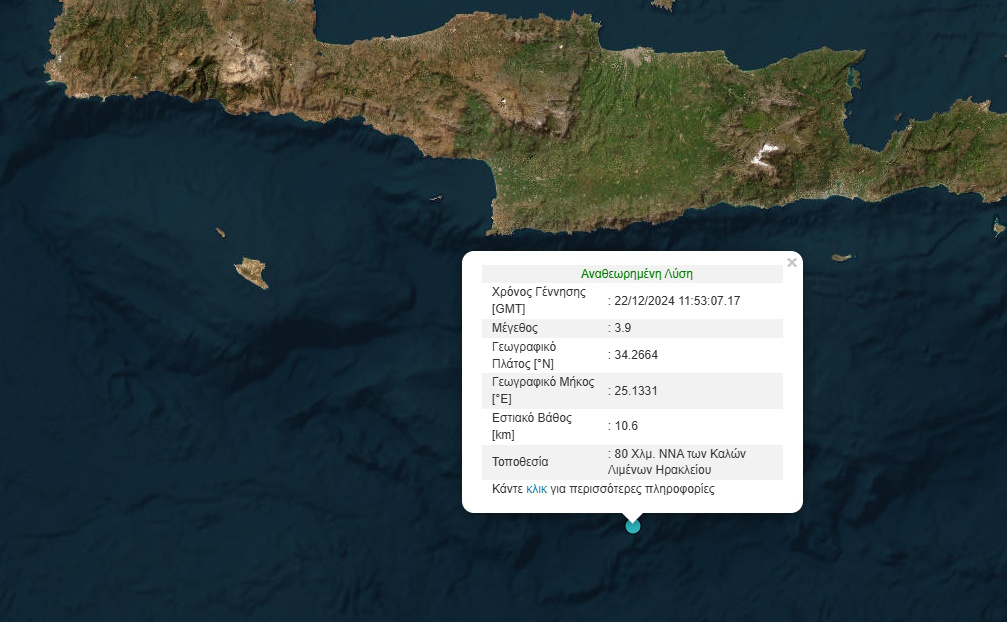
Task: Open the 'κλικ' more information link
Action: [536, 489]
